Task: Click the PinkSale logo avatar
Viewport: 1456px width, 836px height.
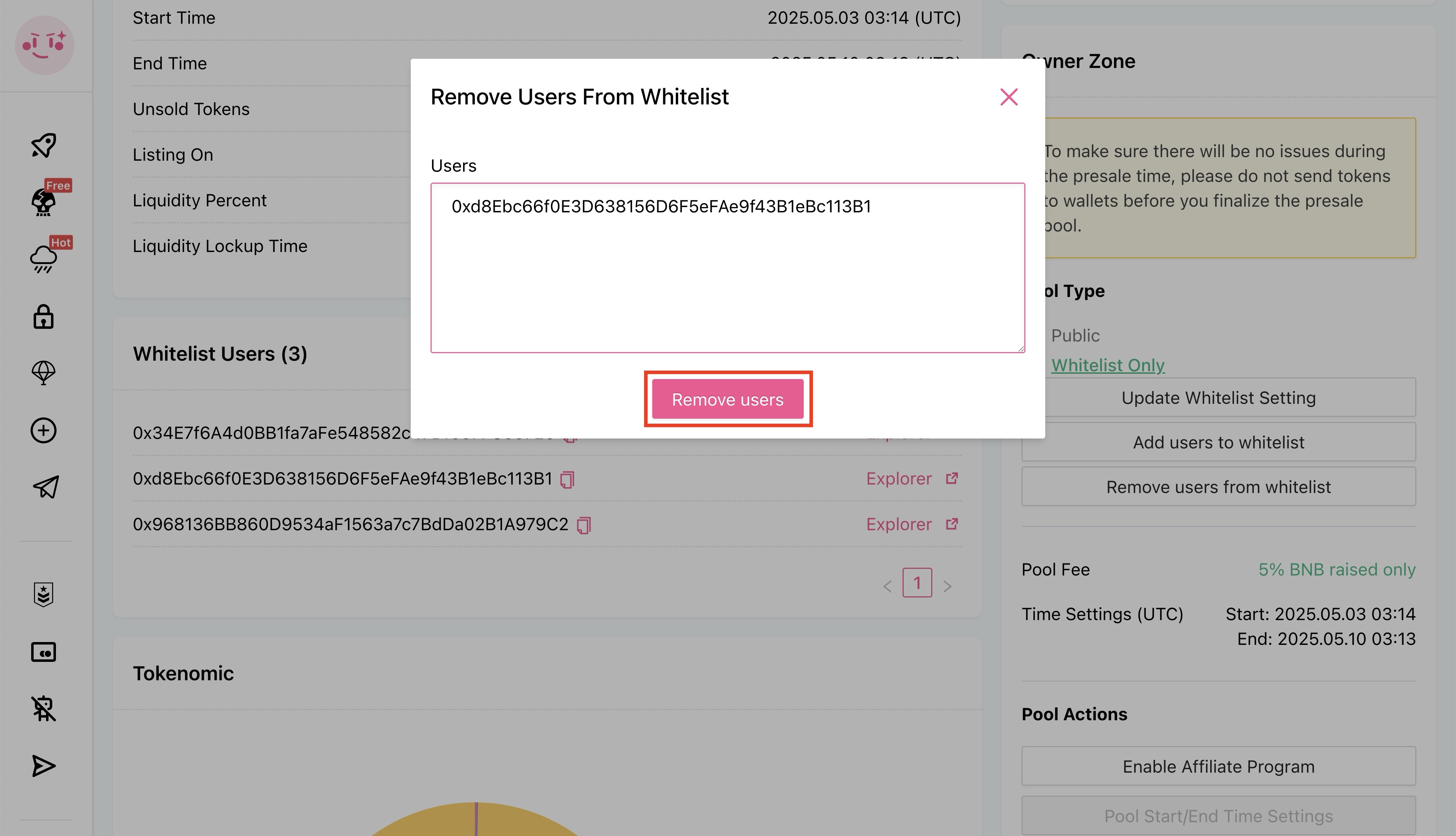Action: (x=44, y=45)
